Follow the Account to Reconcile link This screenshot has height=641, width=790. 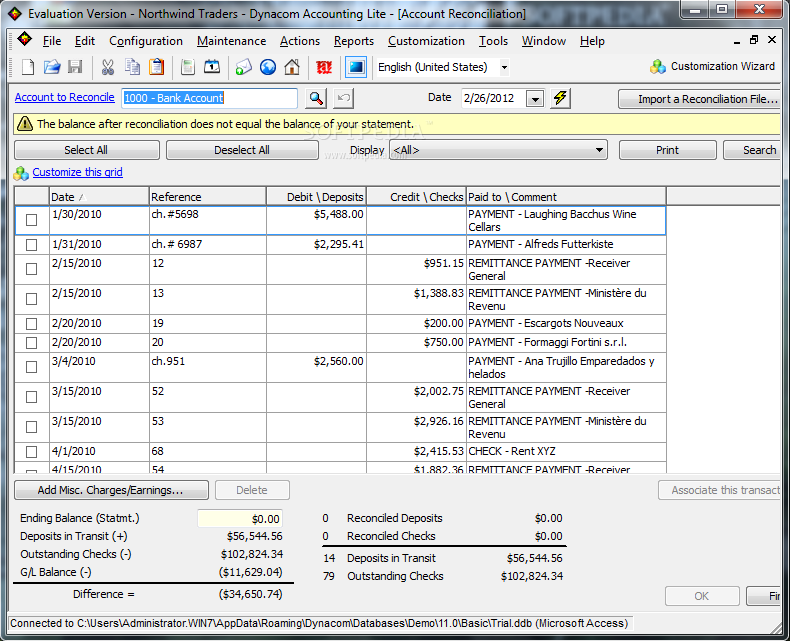[64, 97]
